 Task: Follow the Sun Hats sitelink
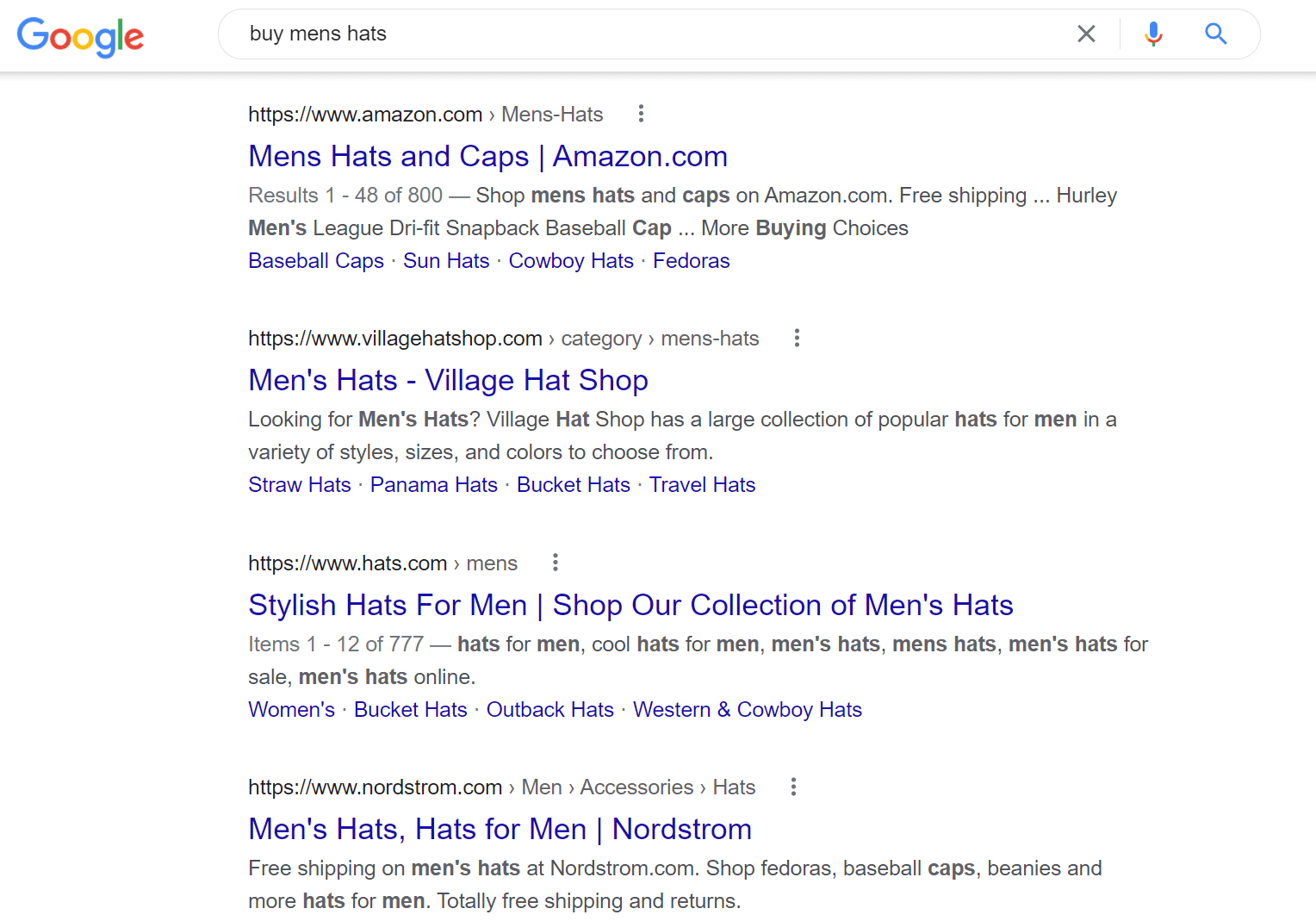coord(446,261)
